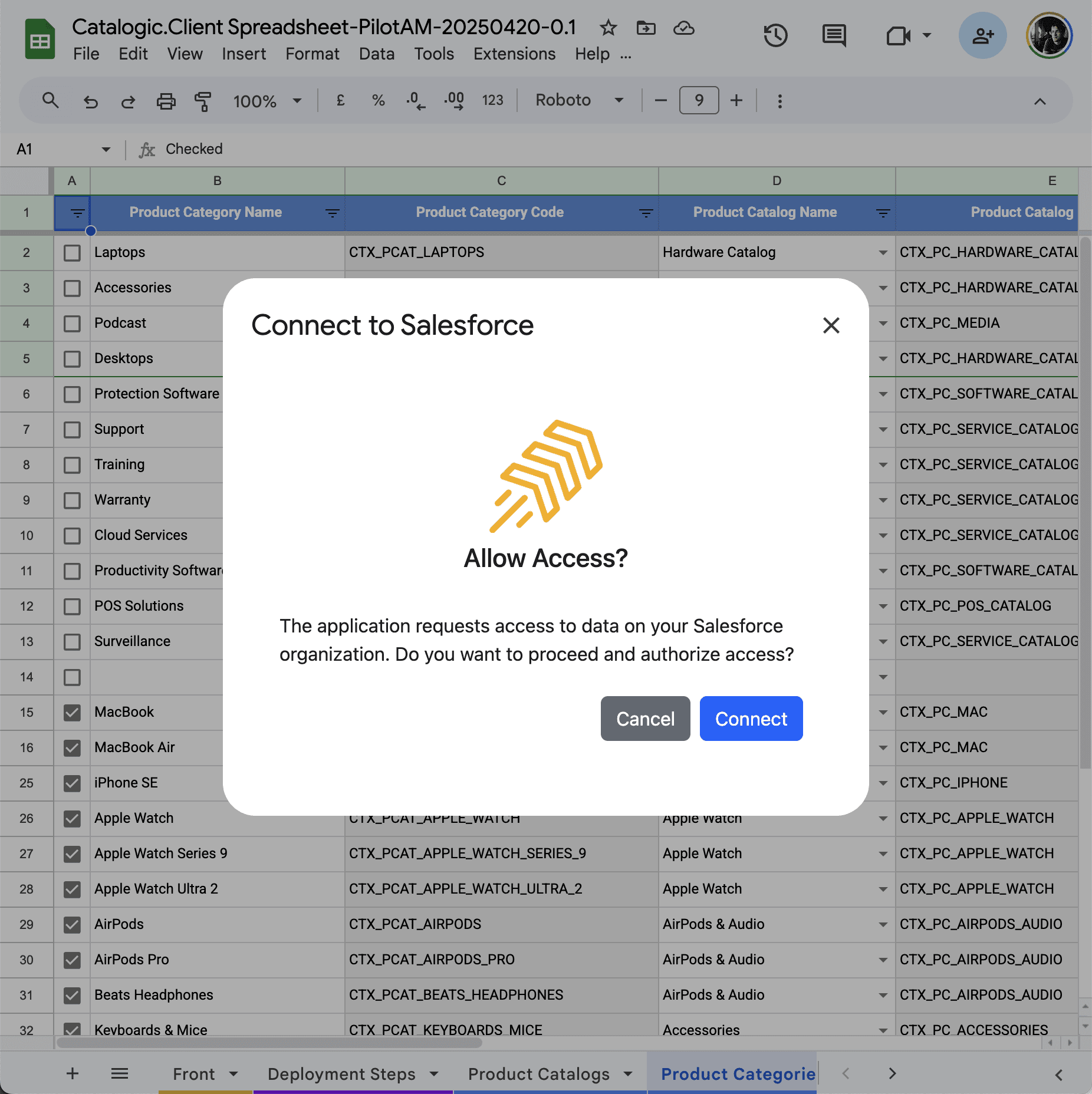Uncheck the MacBook row checkbox
1092x1094 pixels.
[72, 713]
